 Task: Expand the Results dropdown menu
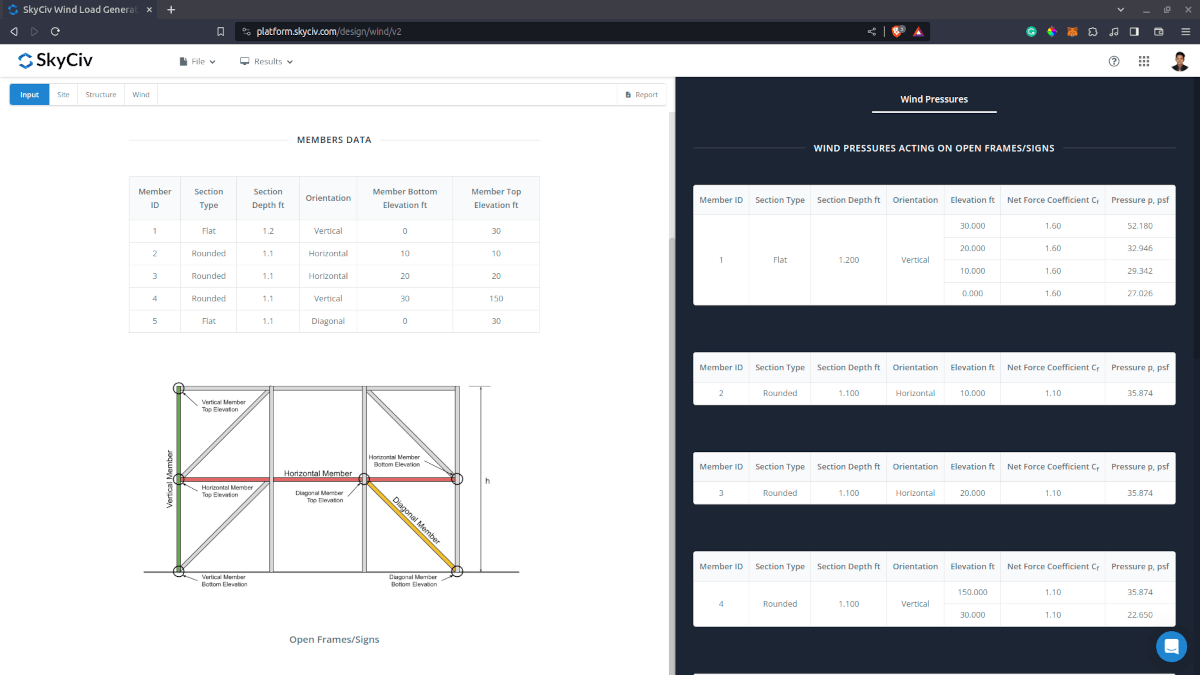tap(266, 61)
